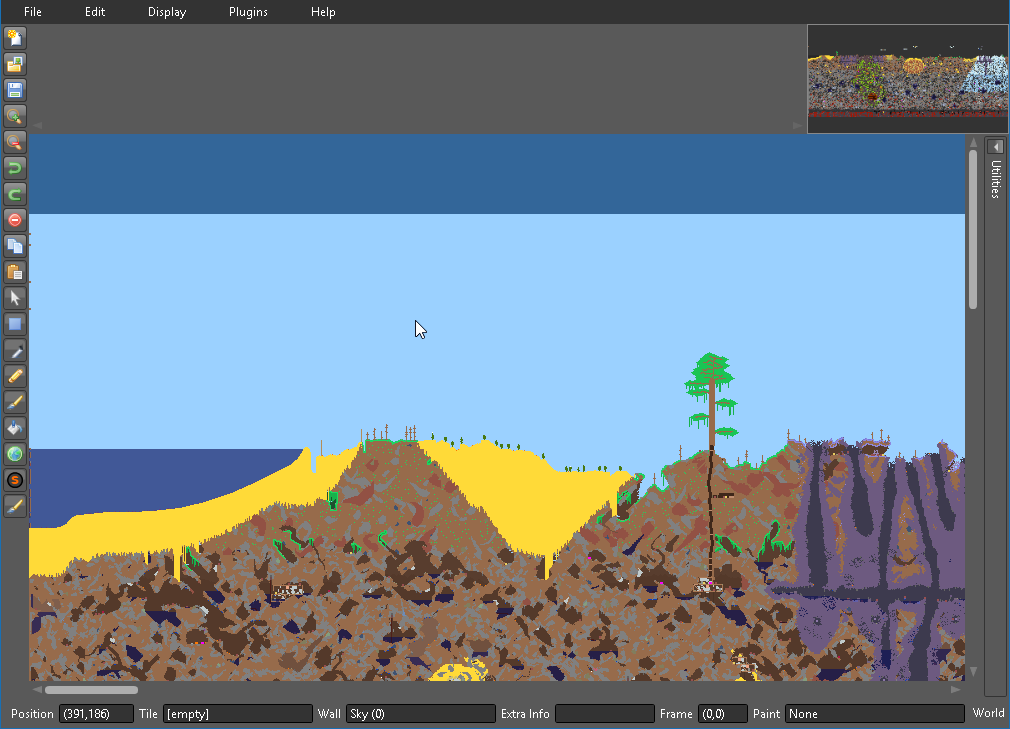Click the "World" label in the status bar
Screen dimensions: 1010x729
(988, 713)
